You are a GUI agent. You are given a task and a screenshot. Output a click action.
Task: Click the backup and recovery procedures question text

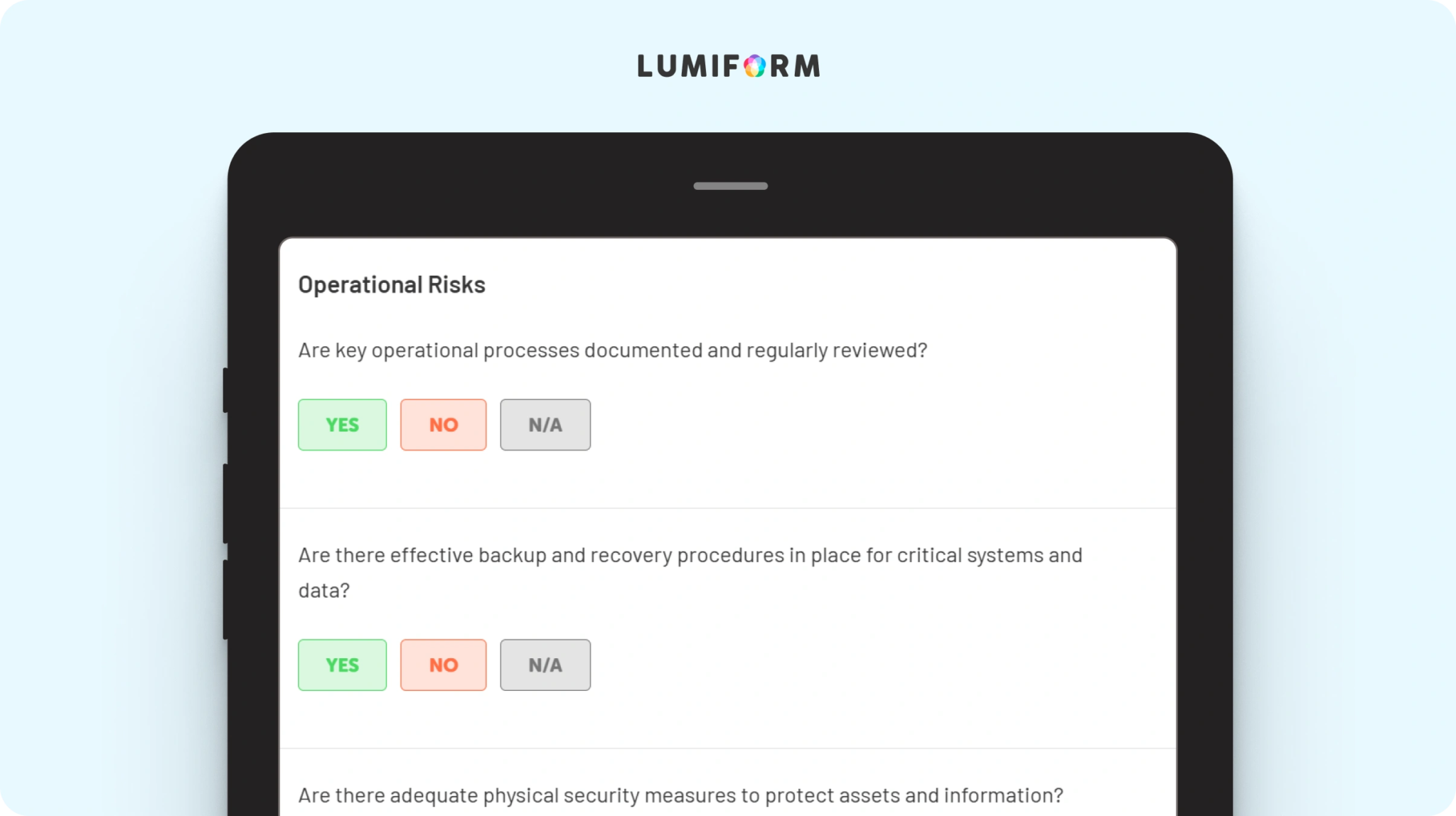point(690,572)
